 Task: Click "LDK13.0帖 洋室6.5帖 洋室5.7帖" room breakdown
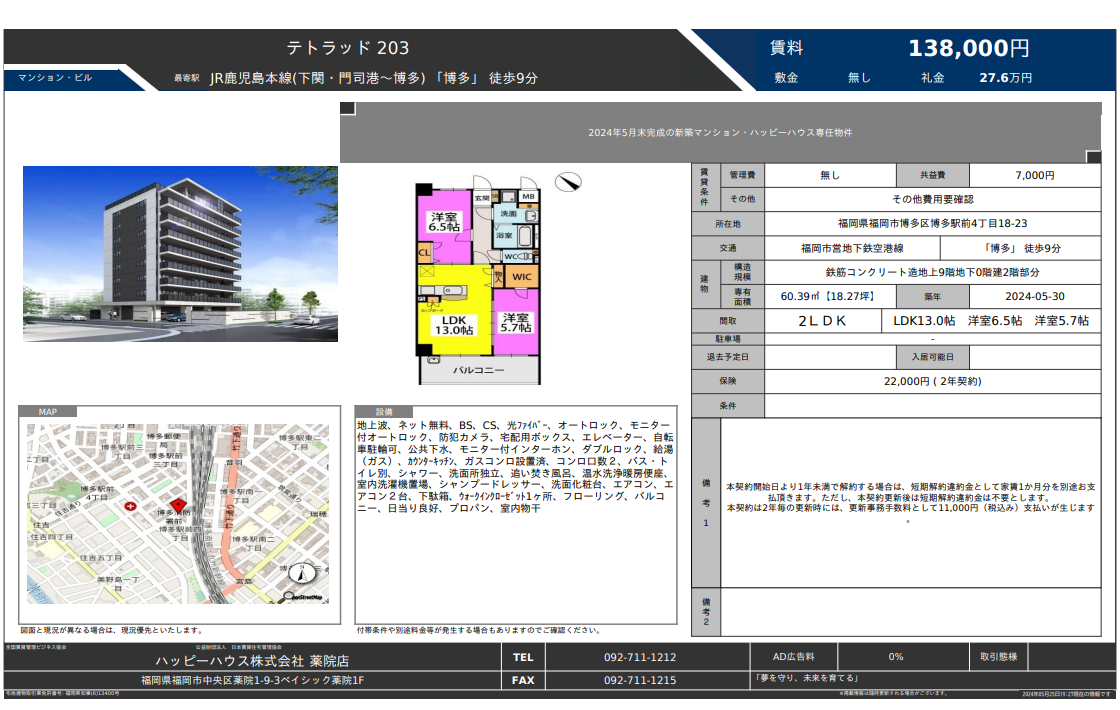[x=991, y=321]
